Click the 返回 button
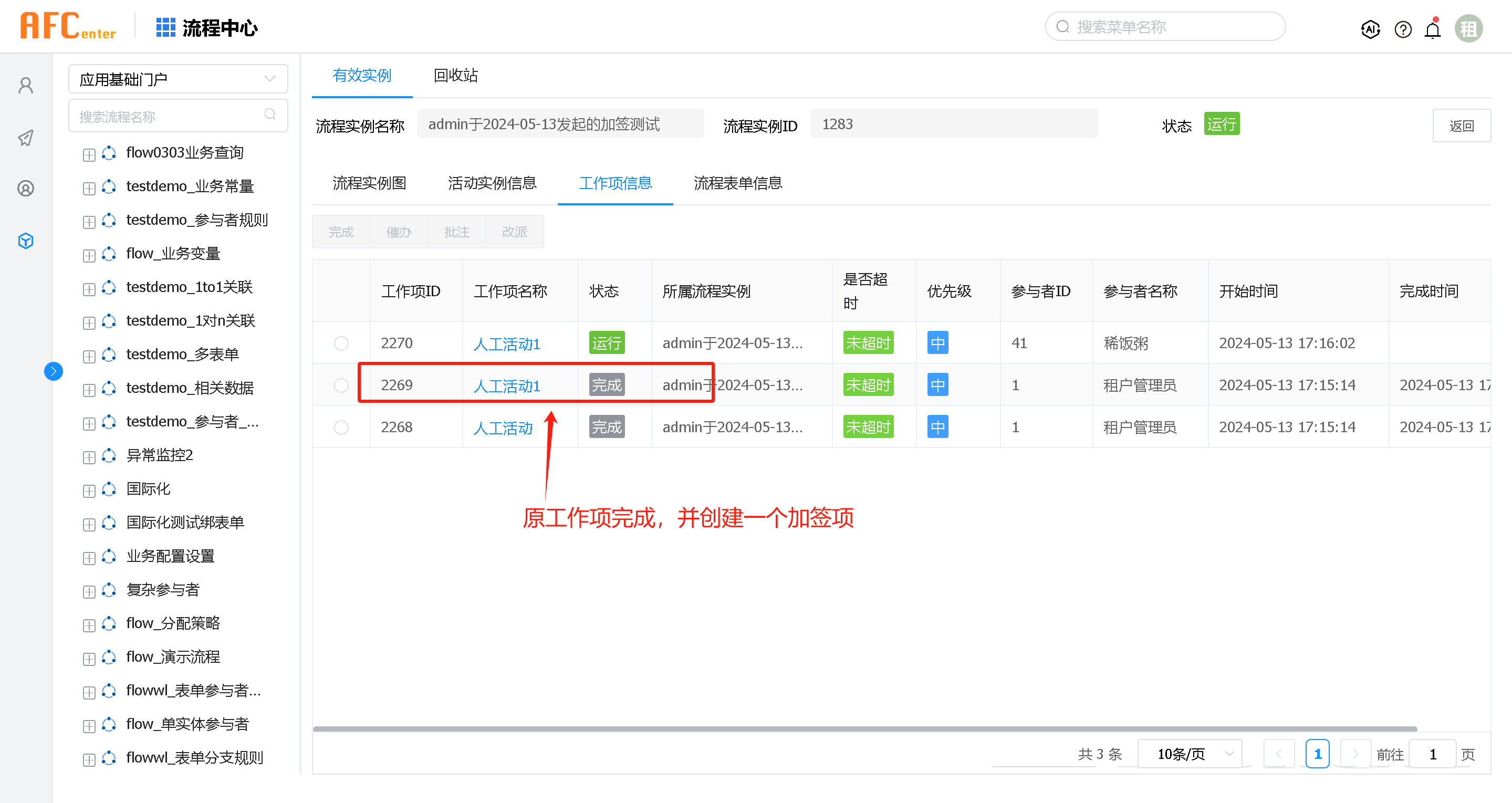1512x803 pixels. [1461, 126]
